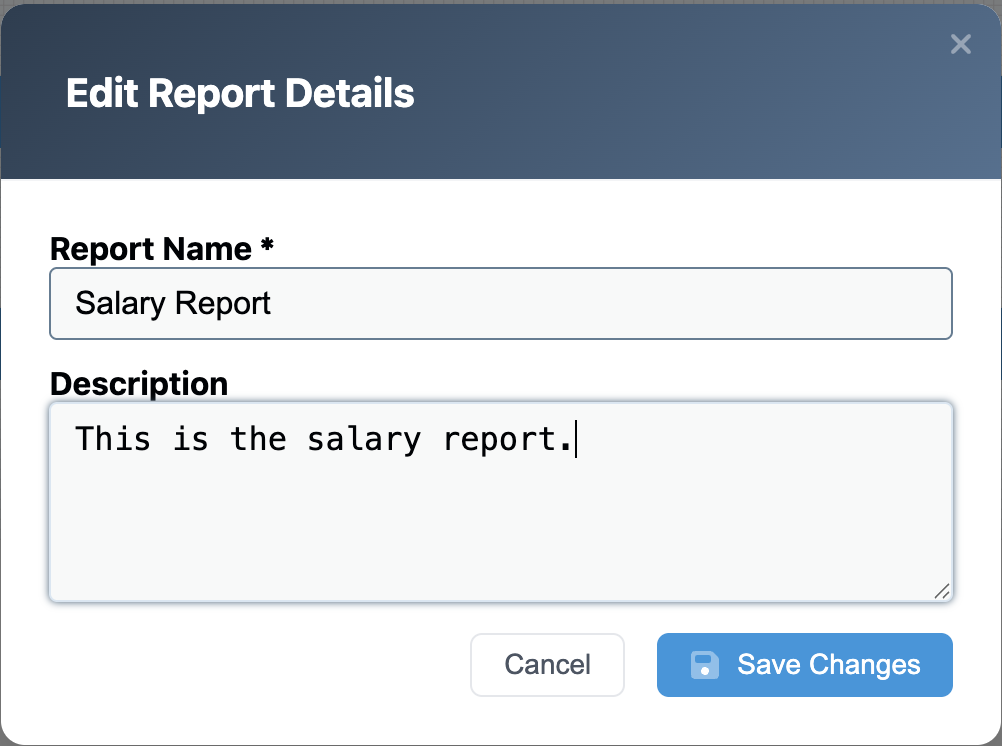This screenshot has width=1002, height=746.
Task: Select the Salary Report text field
Action: coord(500,303)
